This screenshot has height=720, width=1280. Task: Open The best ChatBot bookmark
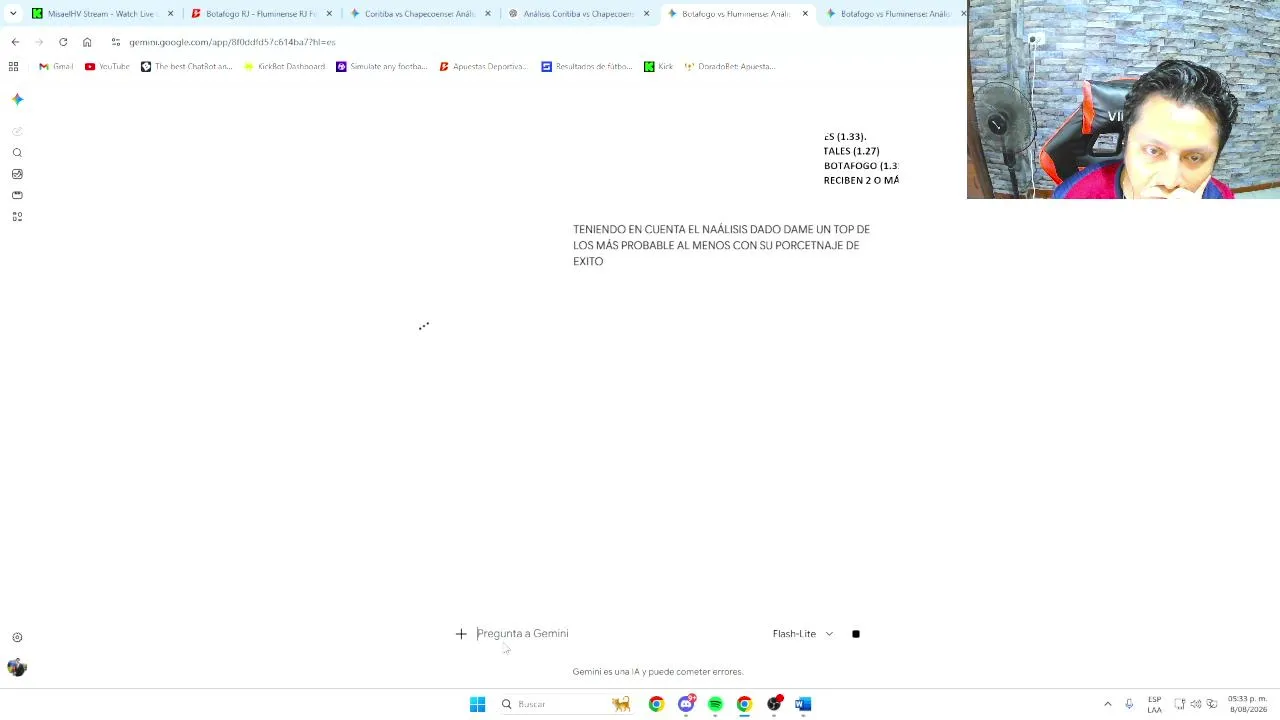tap(187, 66)
